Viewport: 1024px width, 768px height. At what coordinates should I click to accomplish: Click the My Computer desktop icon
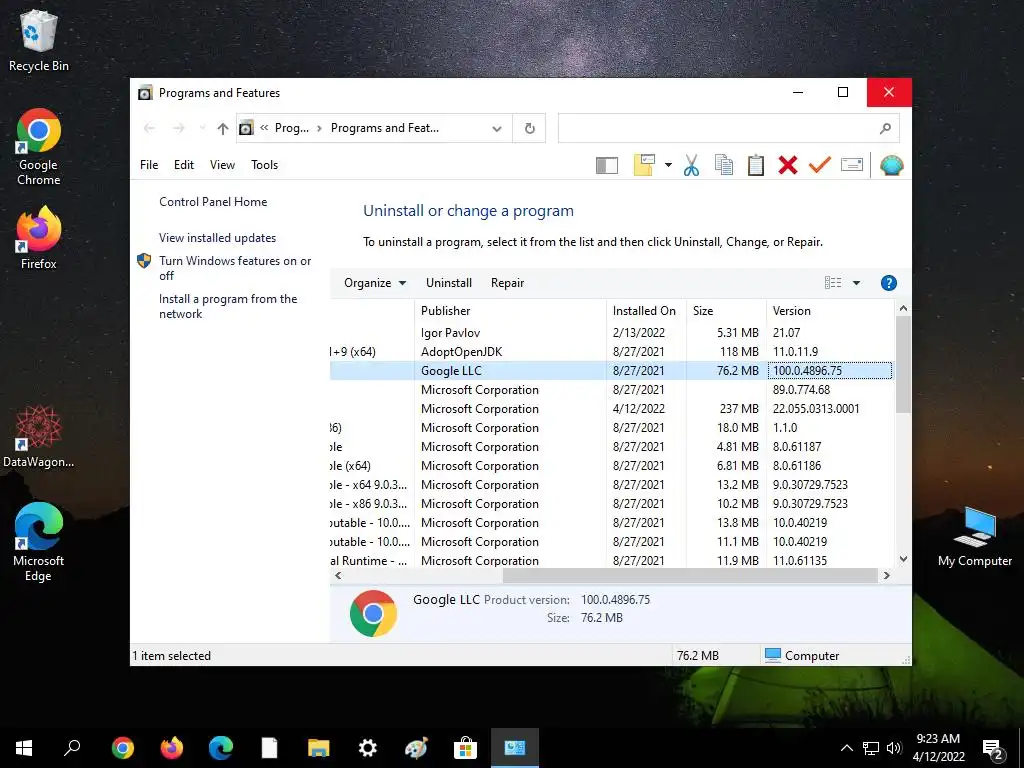pyautogui.click(x=974, y=537)
